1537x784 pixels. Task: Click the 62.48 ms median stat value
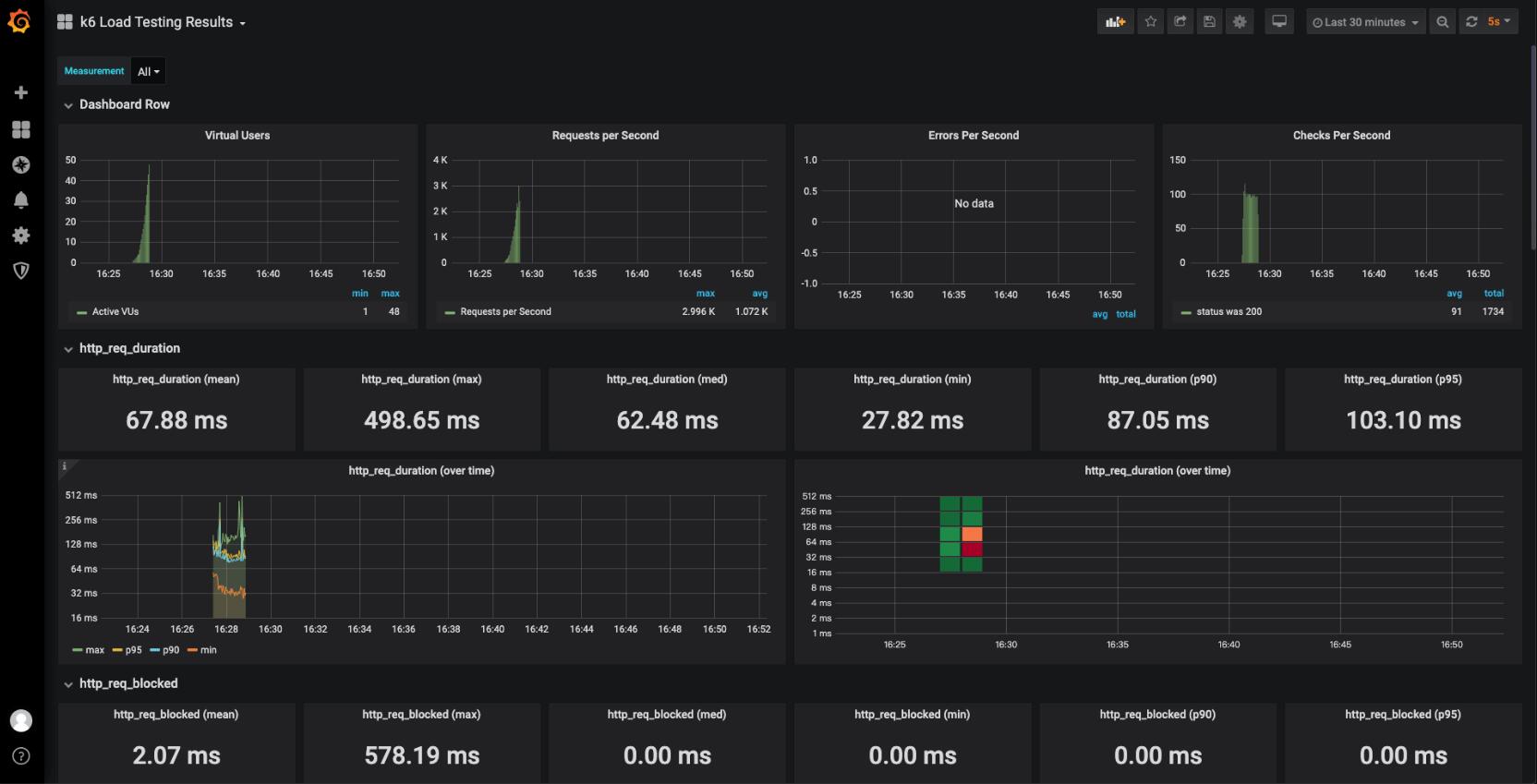click(667, 421)
